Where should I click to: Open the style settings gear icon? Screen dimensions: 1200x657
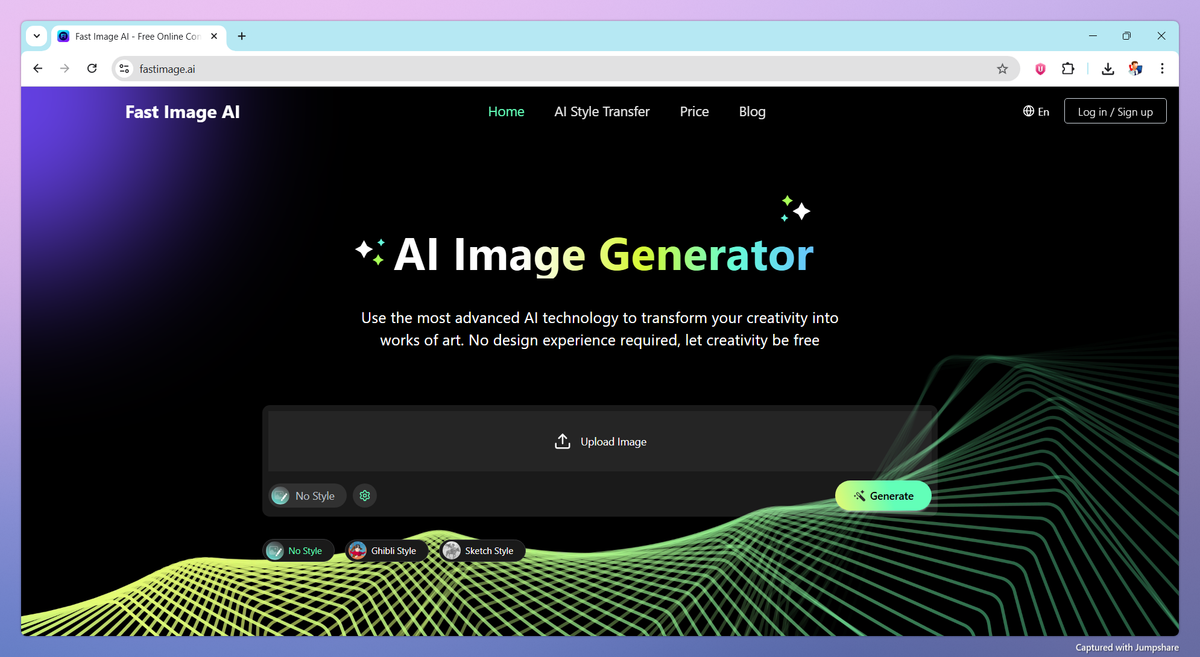pyautogui.click(x=364, y=495)
